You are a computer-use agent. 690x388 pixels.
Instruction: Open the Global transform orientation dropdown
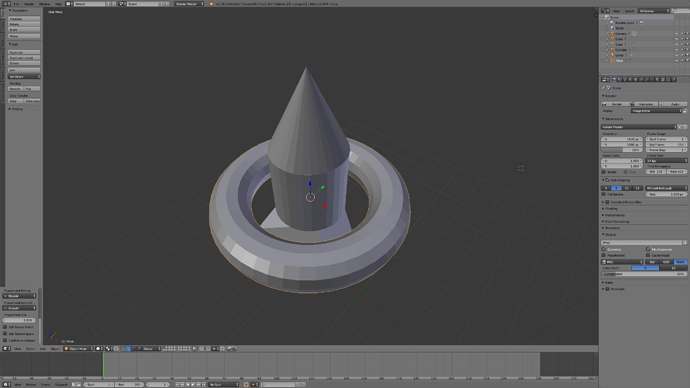coord(151,348)
